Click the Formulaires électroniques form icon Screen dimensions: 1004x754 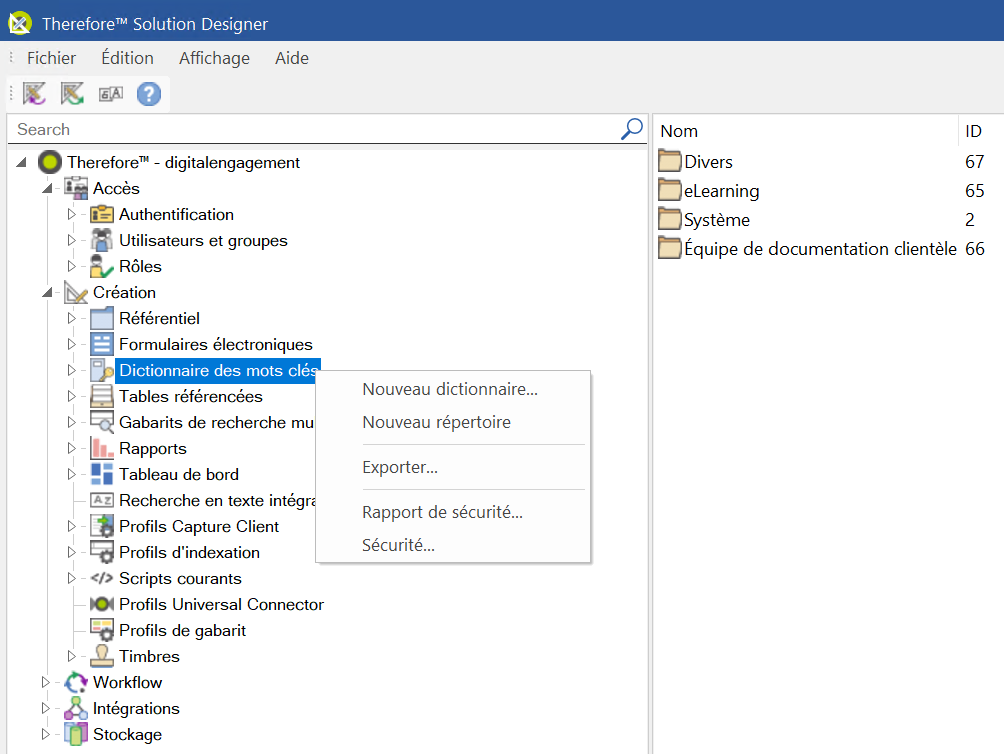pyautogui.click(x=102, y=344)
